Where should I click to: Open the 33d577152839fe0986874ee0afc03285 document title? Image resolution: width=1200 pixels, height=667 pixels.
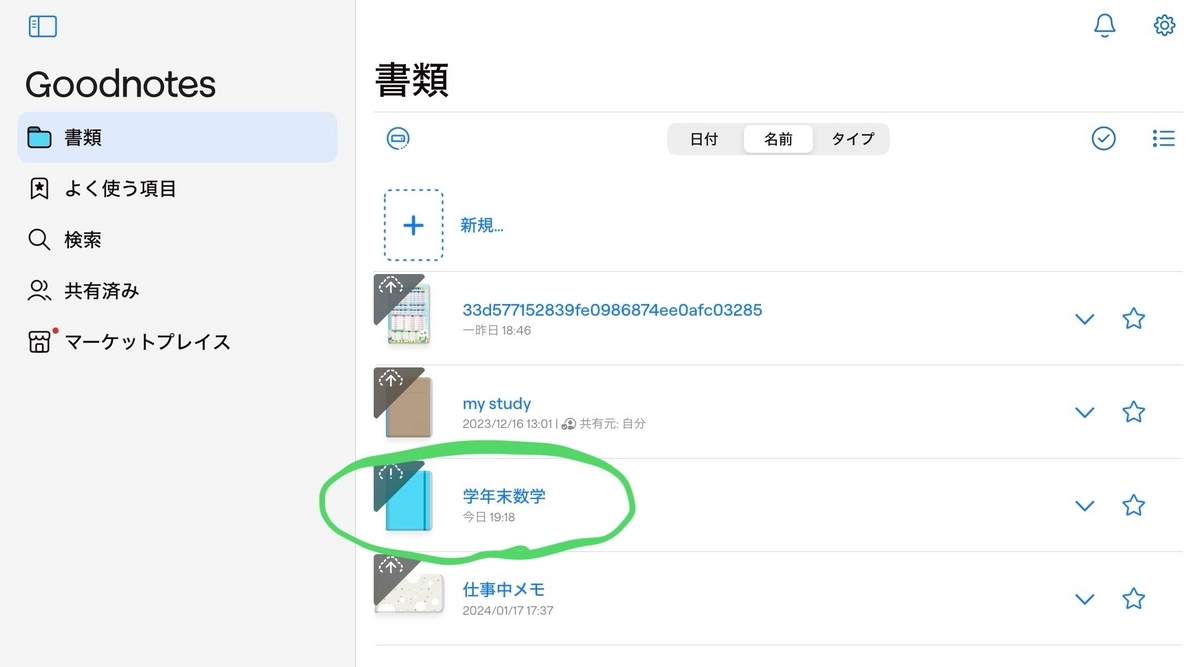coord(612,310)
